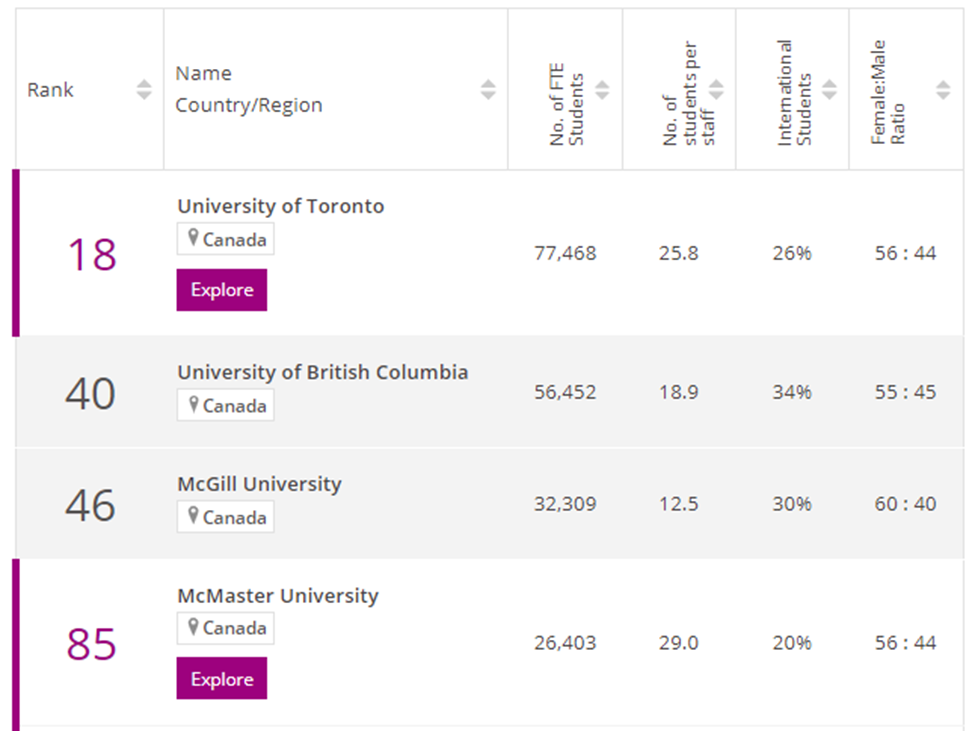975x731 pixels.
Task: Sort table by Rank column arrows
Action: click(144, 90)
